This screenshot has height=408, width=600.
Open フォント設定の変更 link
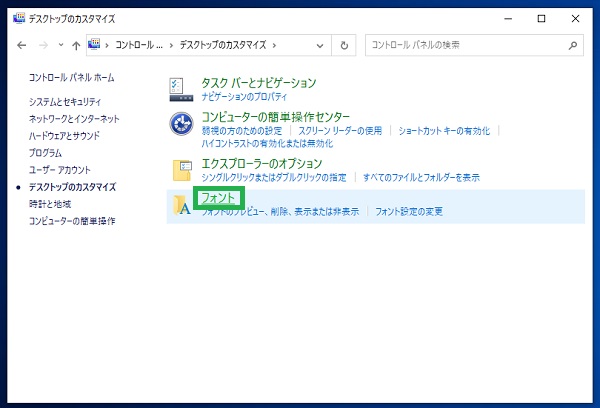click(409, 212)
